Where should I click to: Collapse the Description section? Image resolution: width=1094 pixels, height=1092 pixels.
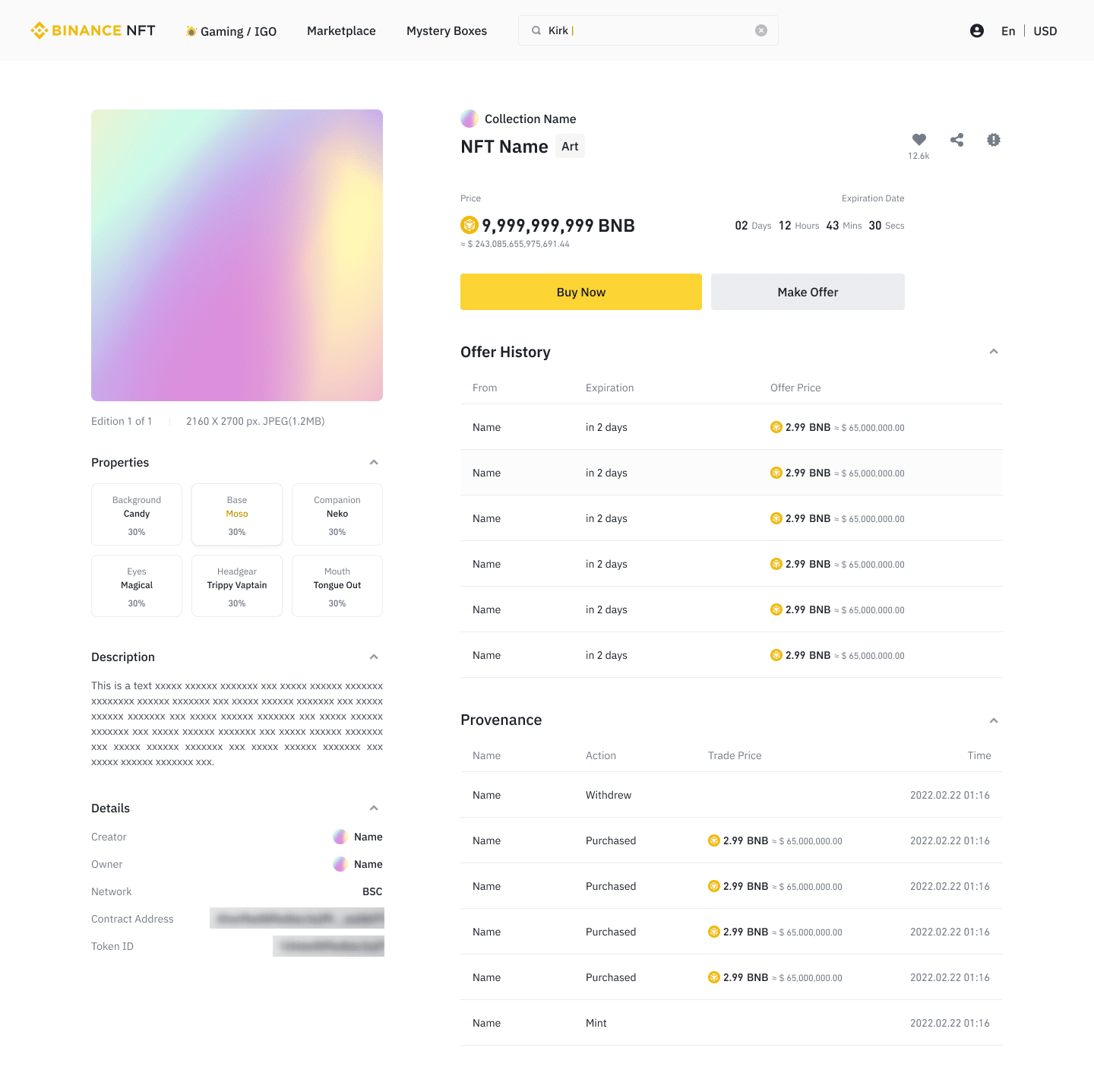click(x=373, y=657)
